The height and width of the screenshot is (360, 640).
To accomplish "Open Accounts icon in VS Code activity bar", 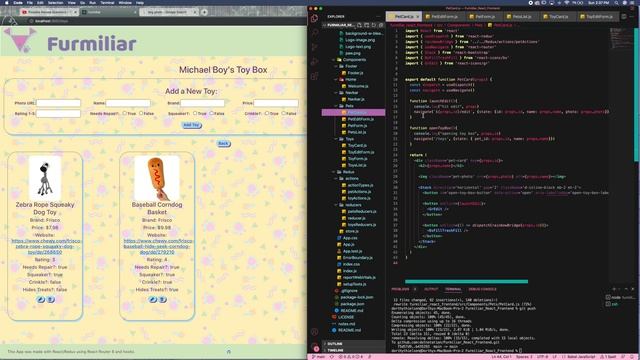I will click(314, 332).
